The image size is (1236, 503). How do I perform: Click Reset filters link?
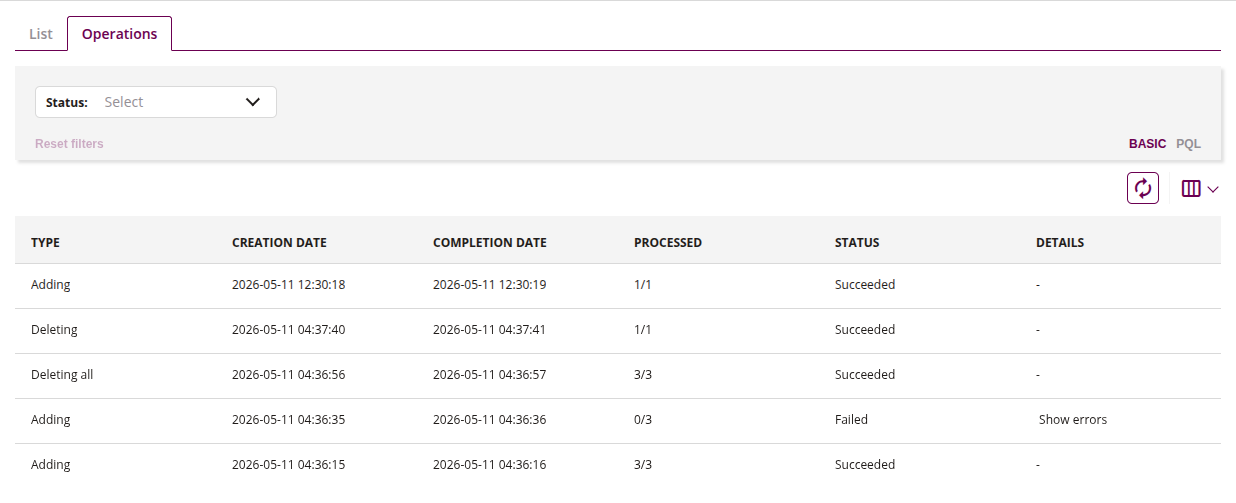click(69, 144)
